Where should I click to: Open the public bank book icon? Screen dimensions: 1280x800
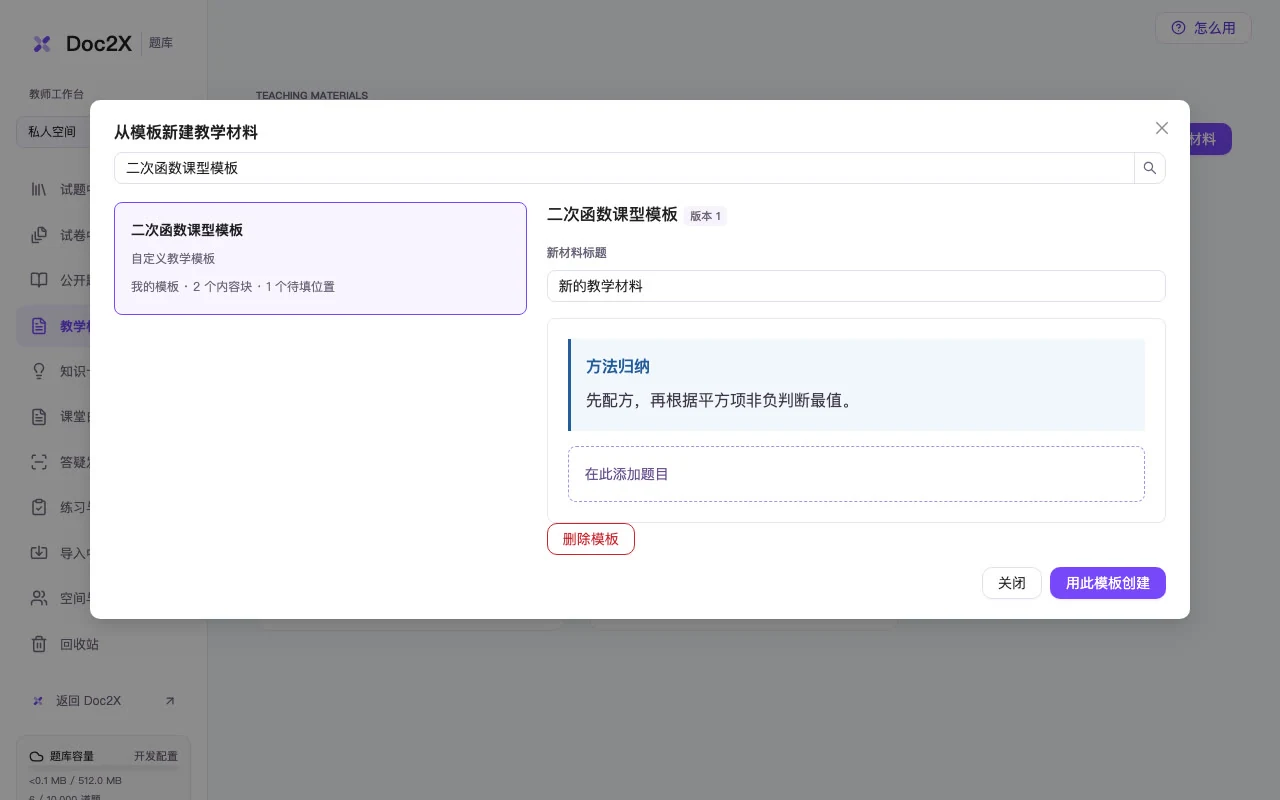(x=39, y=280)
